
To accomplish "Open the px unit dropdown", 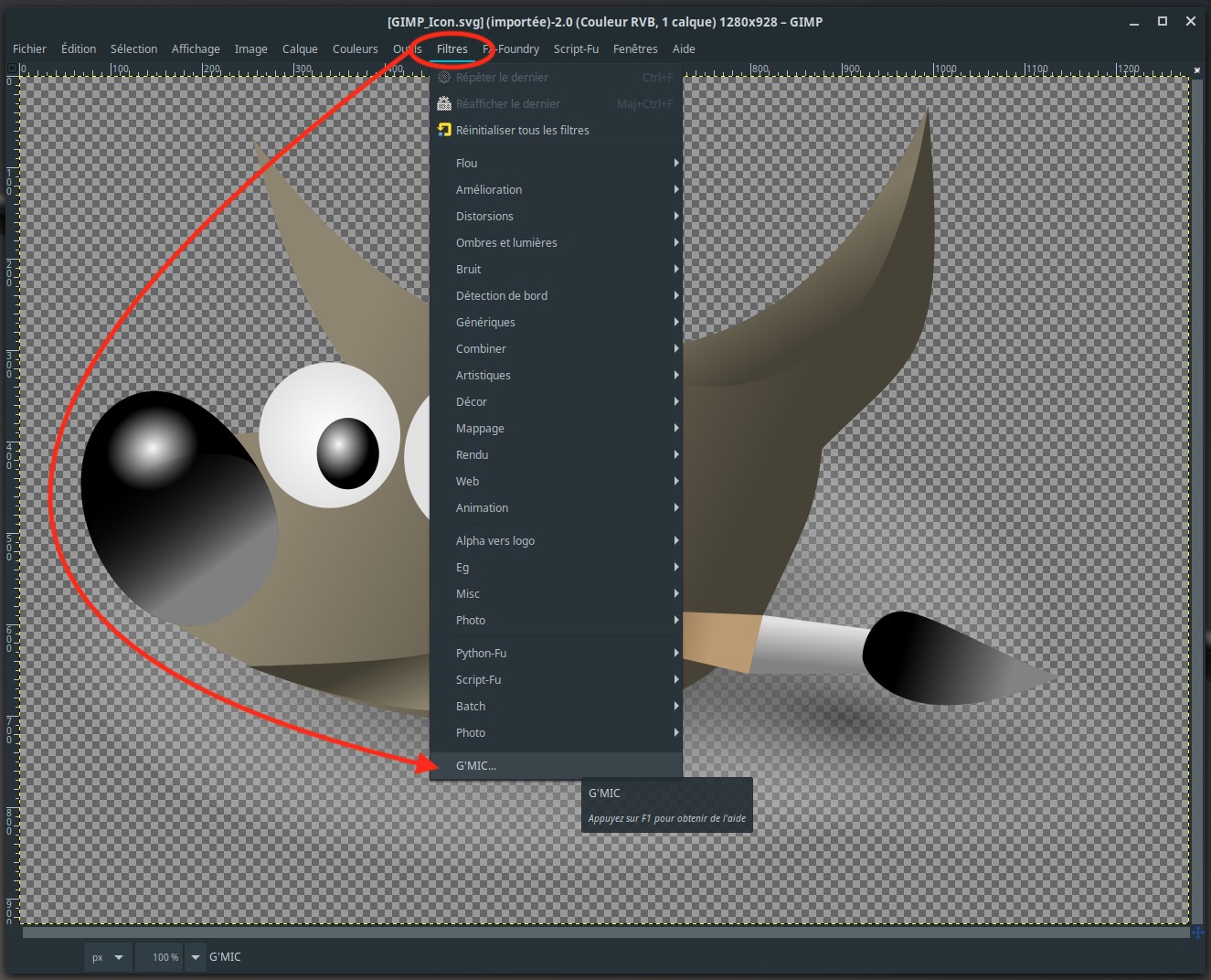I will click(x=108, y=957).
